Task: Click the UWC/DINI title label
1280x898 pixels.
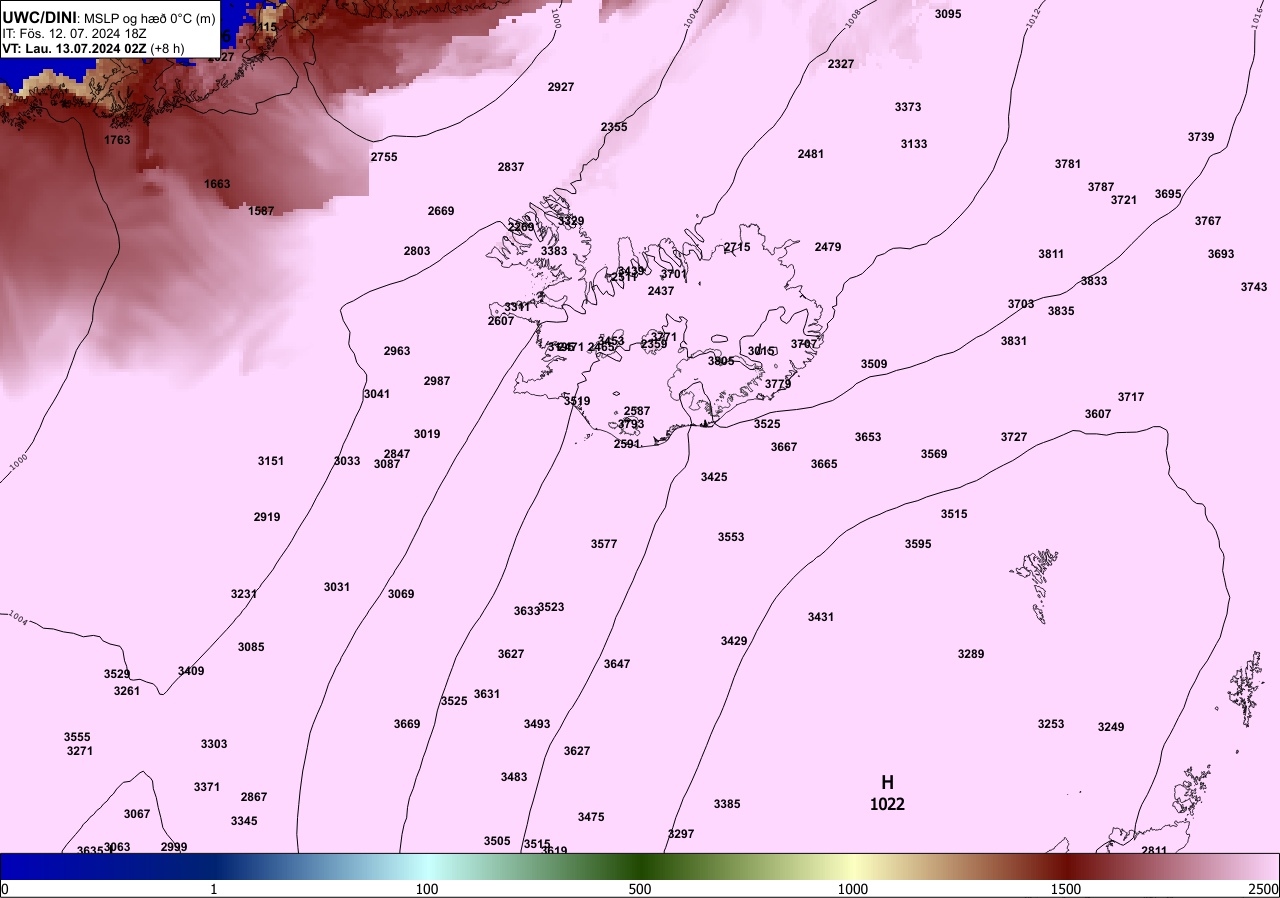Action: point(39,17)
